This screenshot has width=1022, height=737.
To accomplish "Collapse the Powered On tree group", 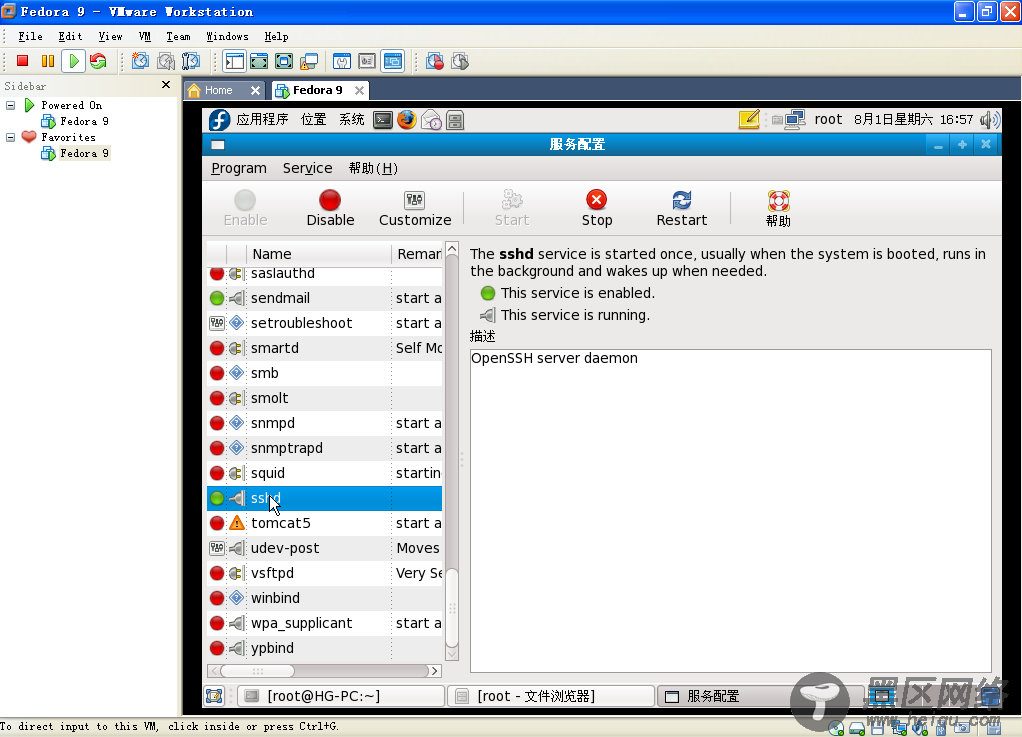I will 10,105.
